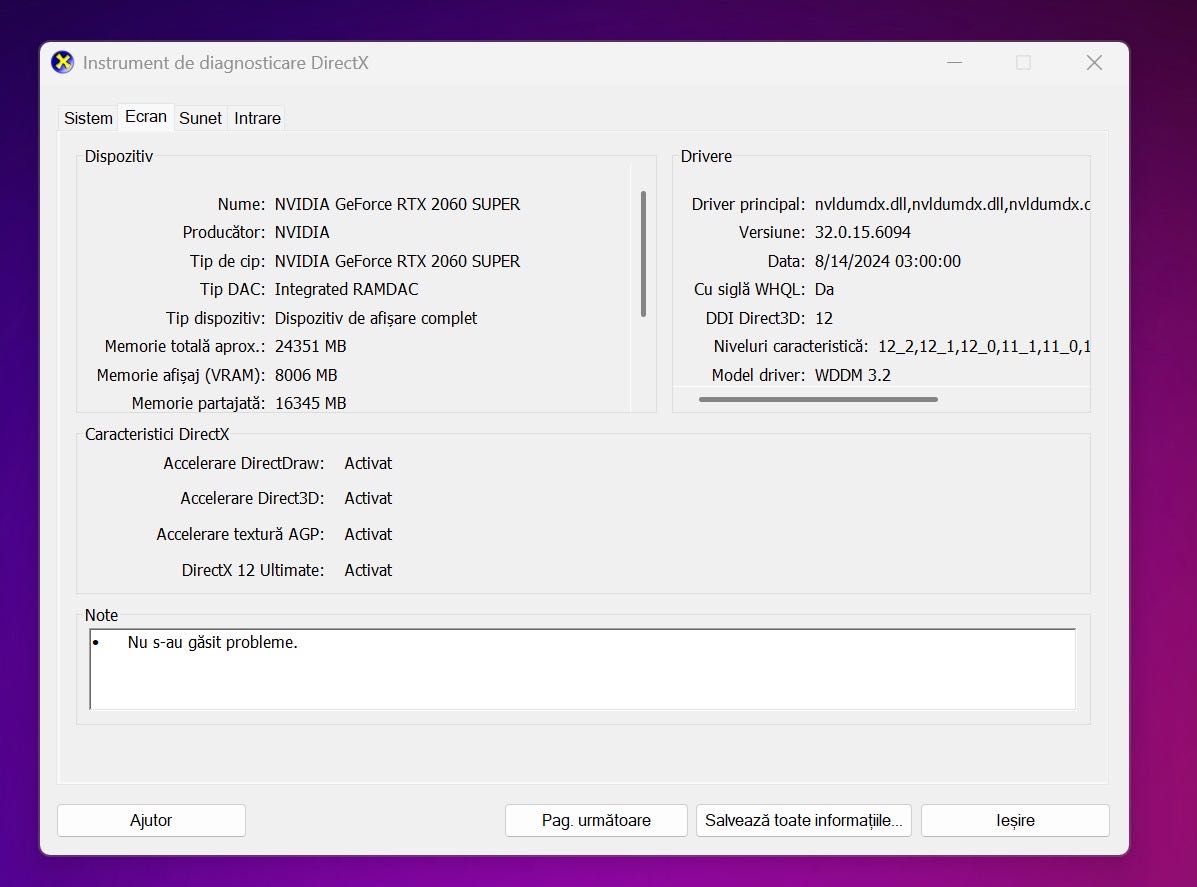This screenshot has width=1197, height=887.
Task: Click Accelerare Direct3D Activat status
Action: (368, 498)
